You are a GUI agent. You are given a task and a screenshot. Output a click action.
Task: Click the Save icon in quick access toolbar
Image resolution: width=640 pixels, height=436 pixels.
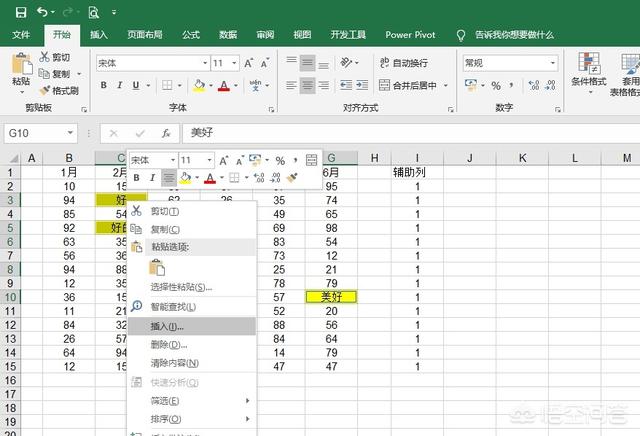(x=21, y=12)
